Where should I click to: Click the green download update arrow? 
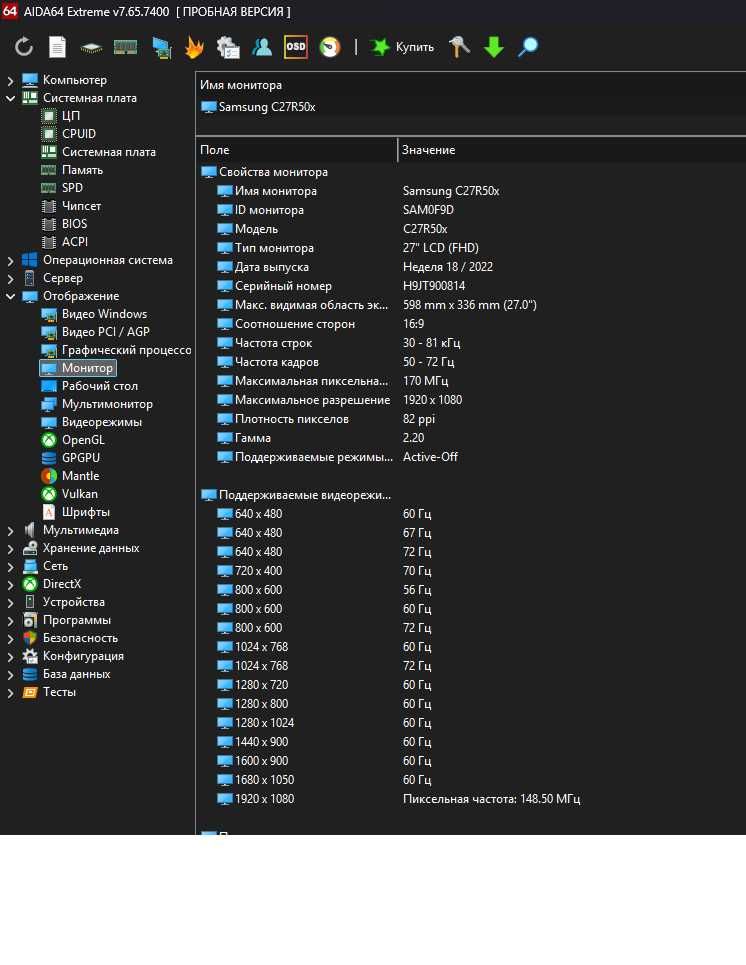(494, 47)
